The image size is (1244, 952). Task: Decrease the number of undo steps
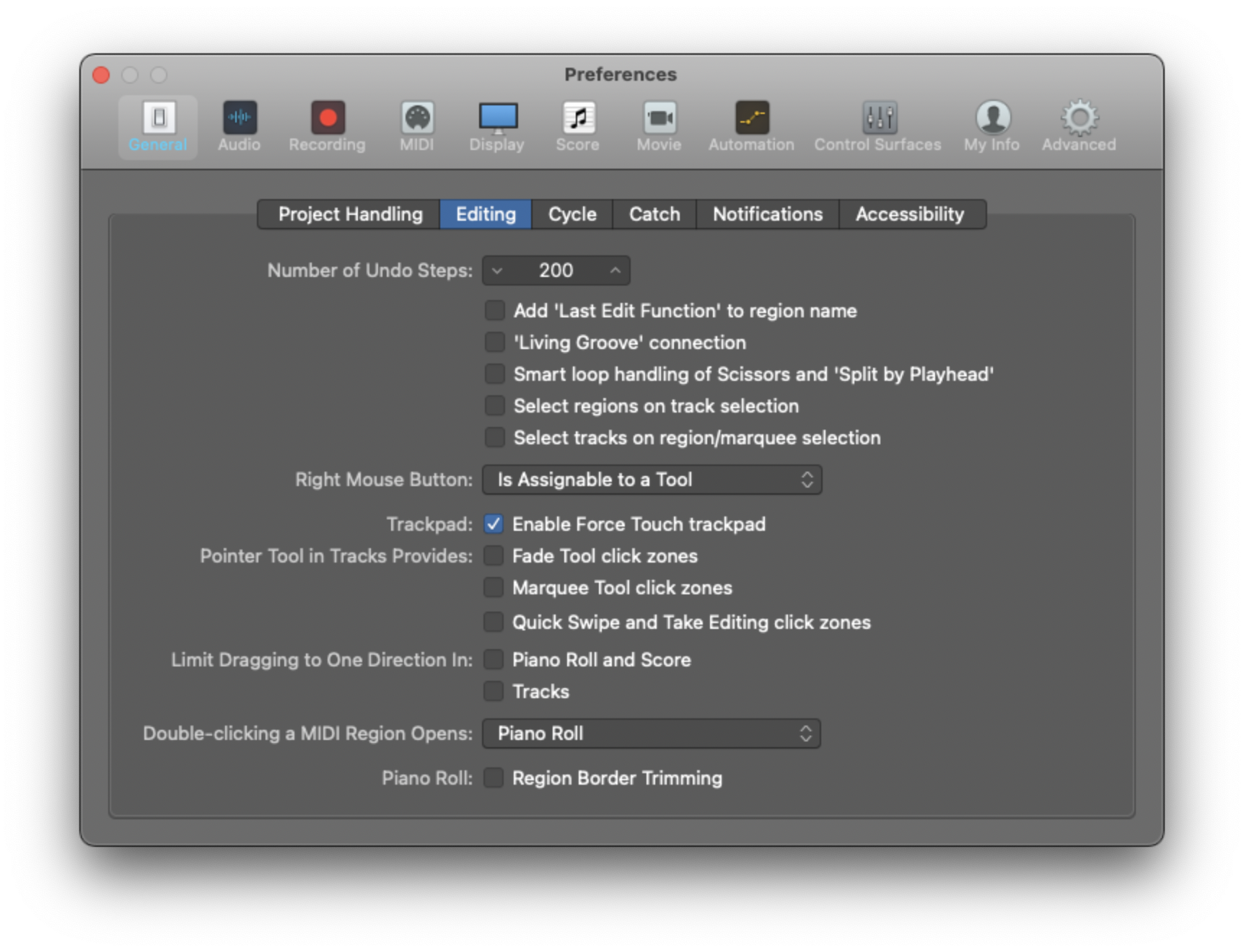(497, 270)
